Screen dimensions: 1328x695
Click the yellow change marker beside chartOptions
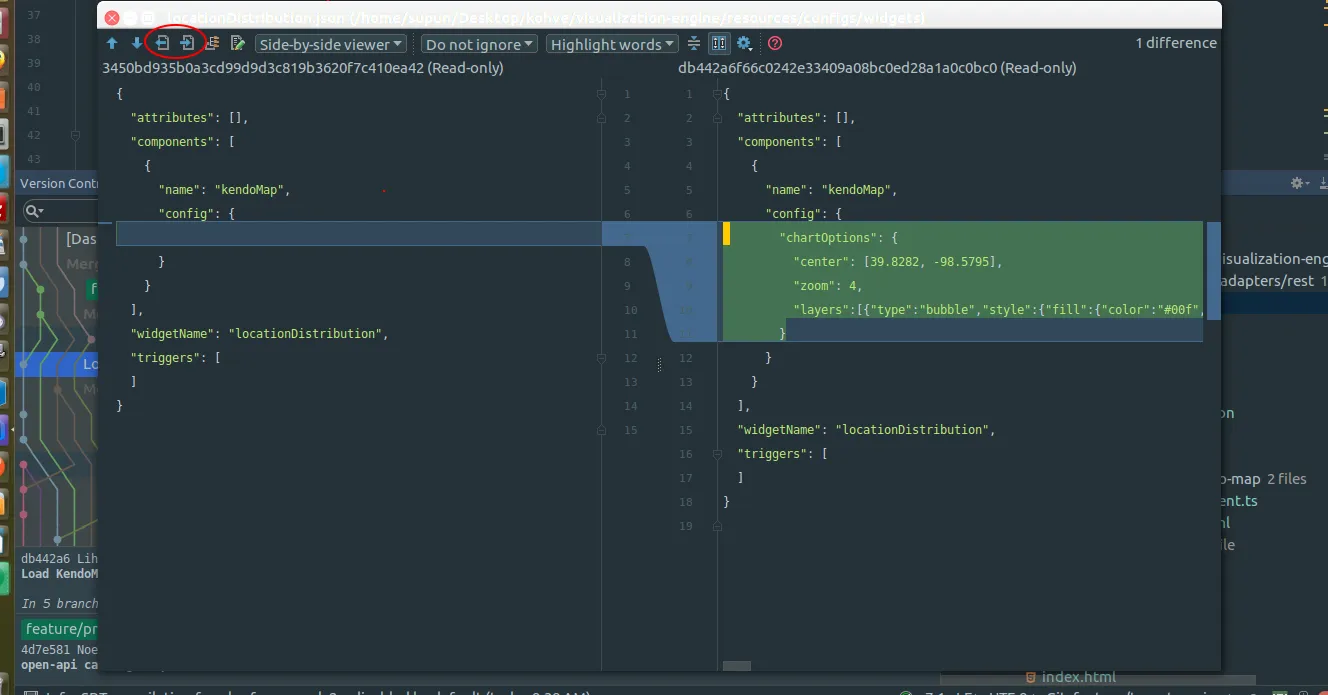point(727,234)
